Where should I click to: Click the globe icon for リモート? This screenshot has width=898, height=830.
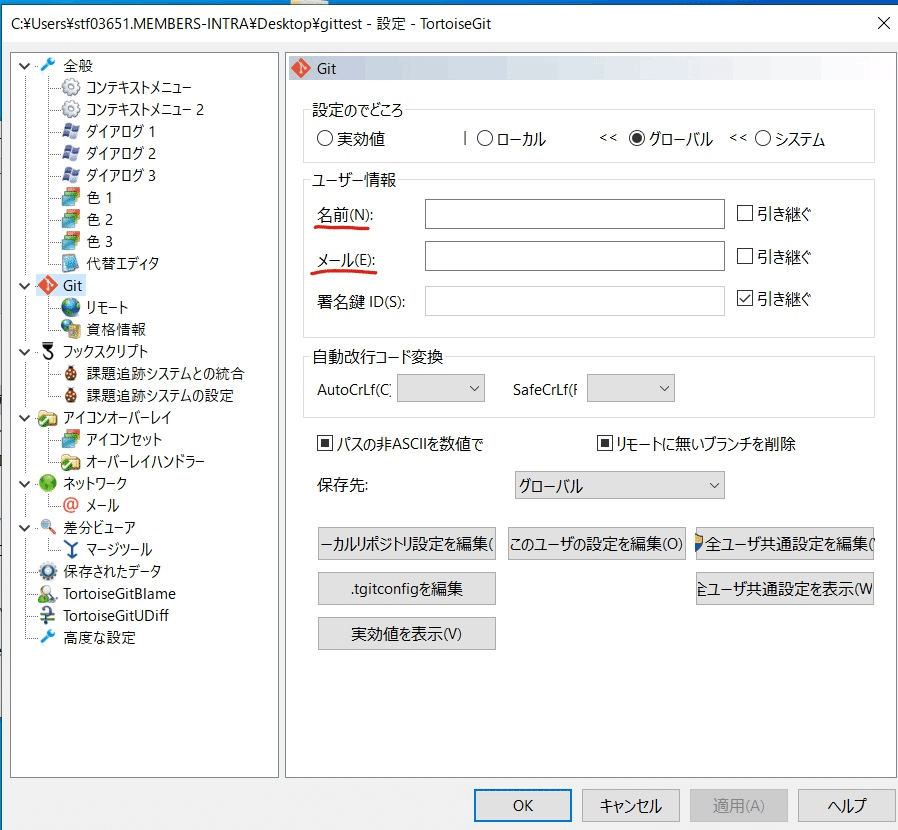tap(70, 307)
